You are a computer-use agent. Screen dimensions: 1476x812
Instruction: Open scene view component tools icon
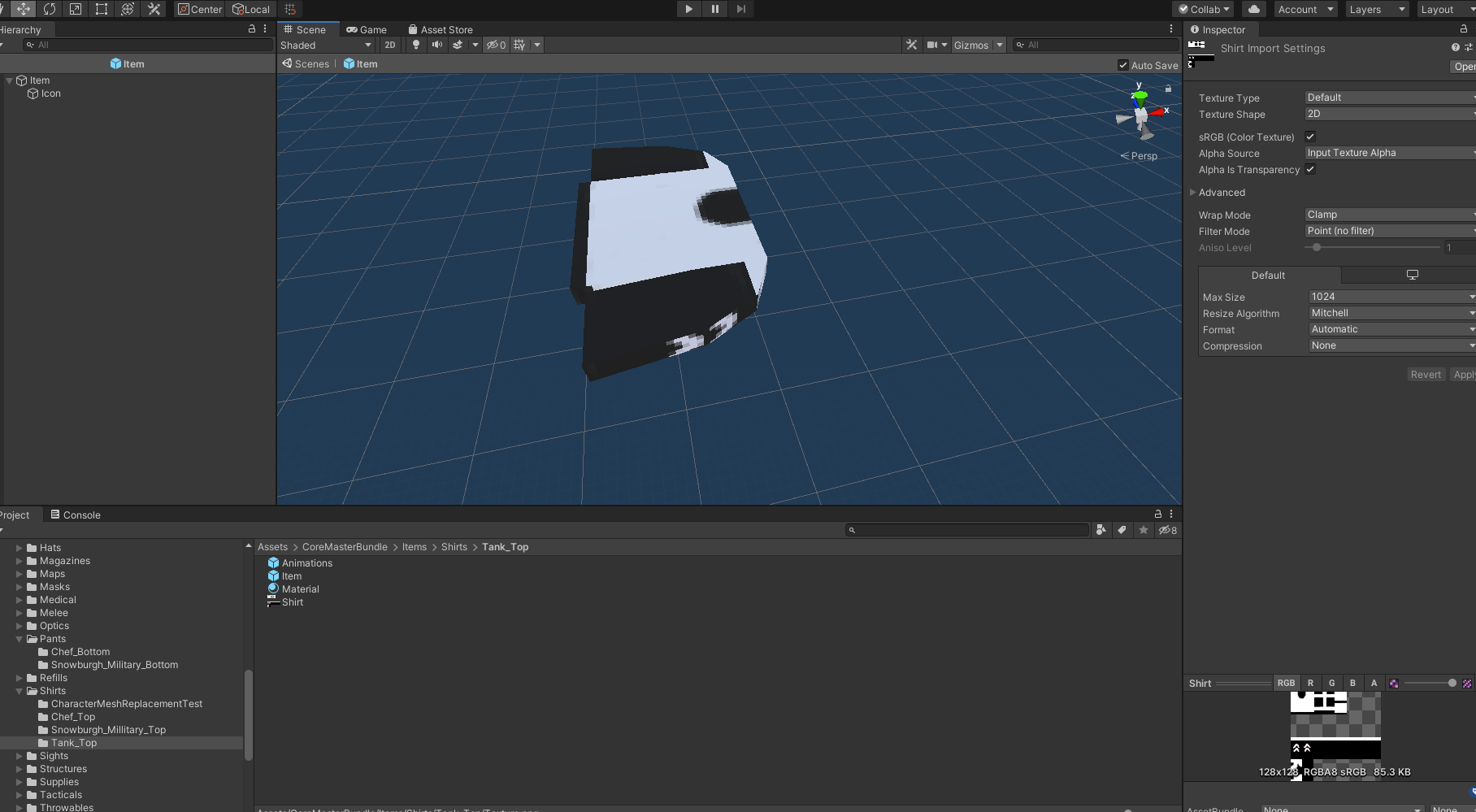point(911,45)
